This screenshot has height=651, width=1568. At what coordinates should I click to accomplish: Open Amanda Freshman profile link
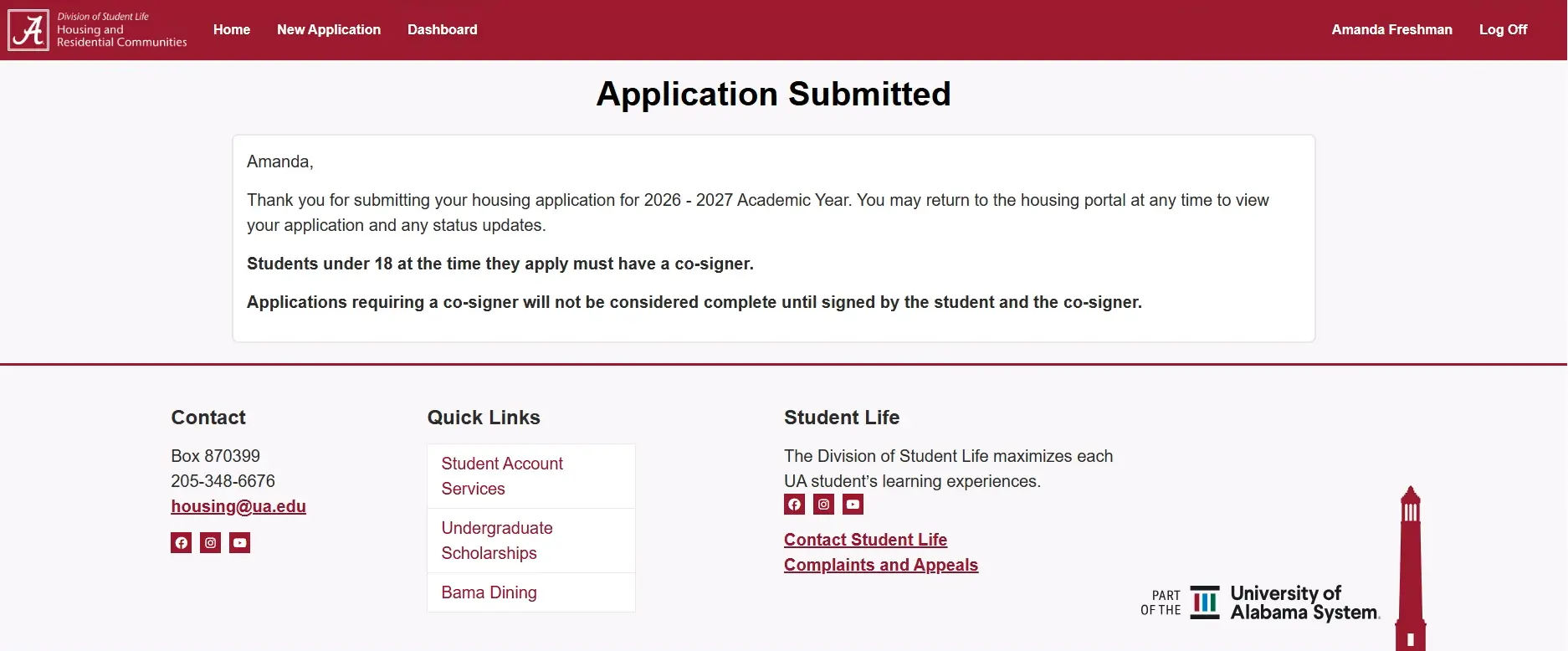pos(1391,30)
